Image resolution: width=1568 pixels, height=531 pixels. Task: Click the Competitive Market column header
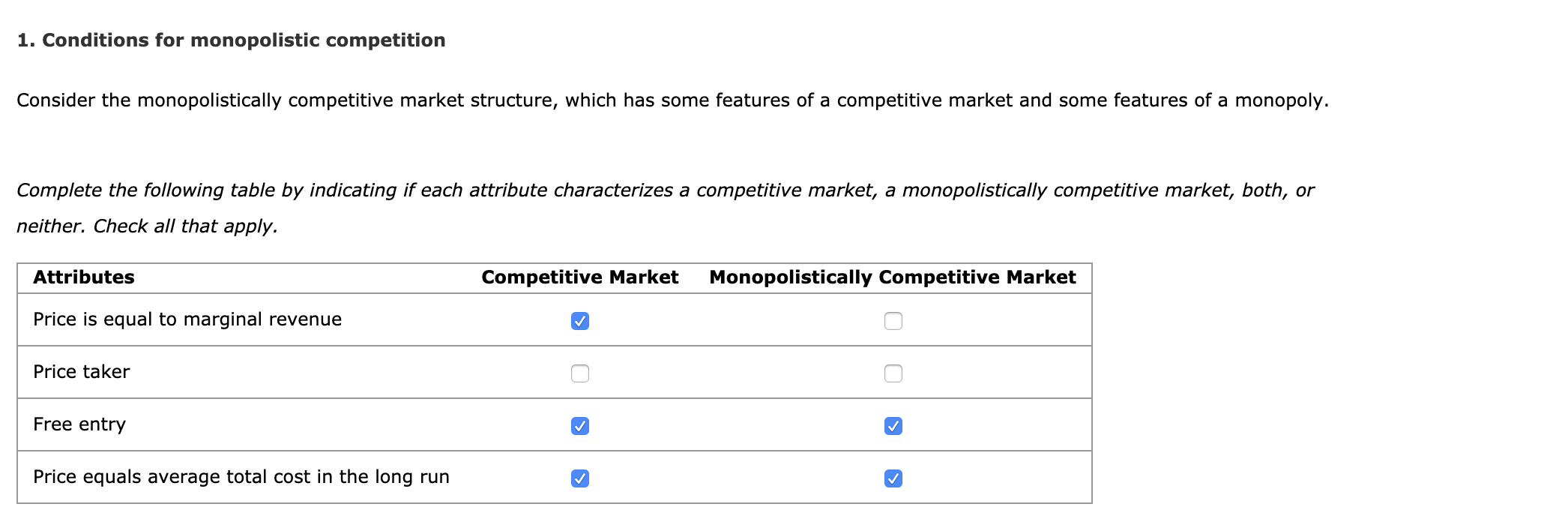[x=580, y=277]
